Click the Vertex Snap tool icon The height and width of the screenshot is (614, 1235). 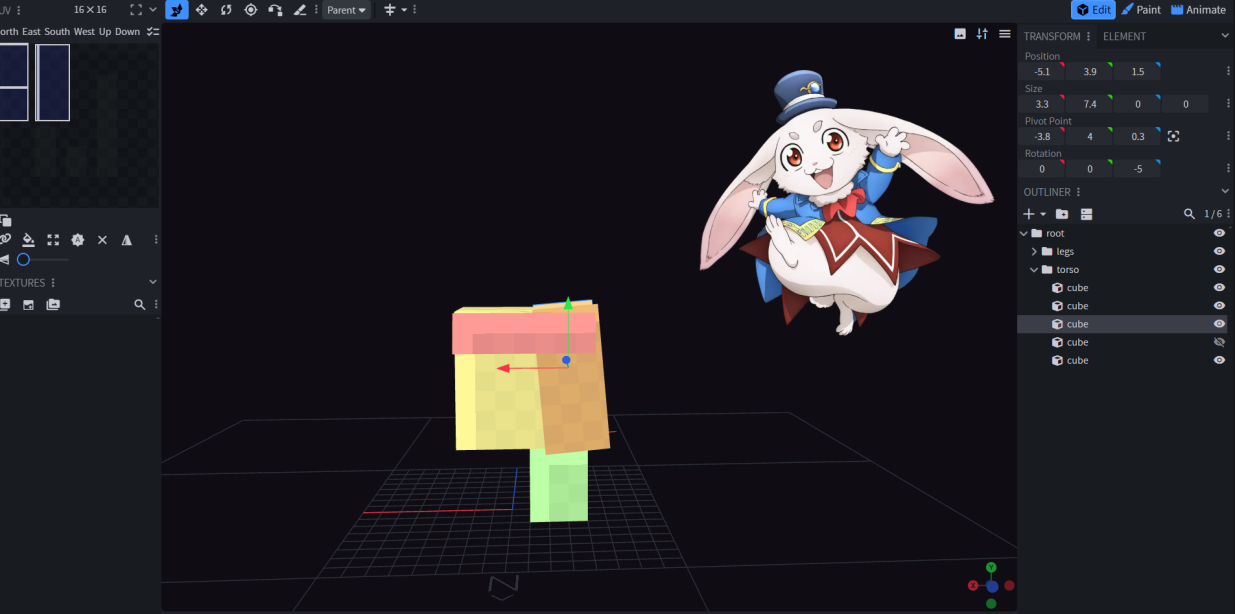tap(275, 10)
